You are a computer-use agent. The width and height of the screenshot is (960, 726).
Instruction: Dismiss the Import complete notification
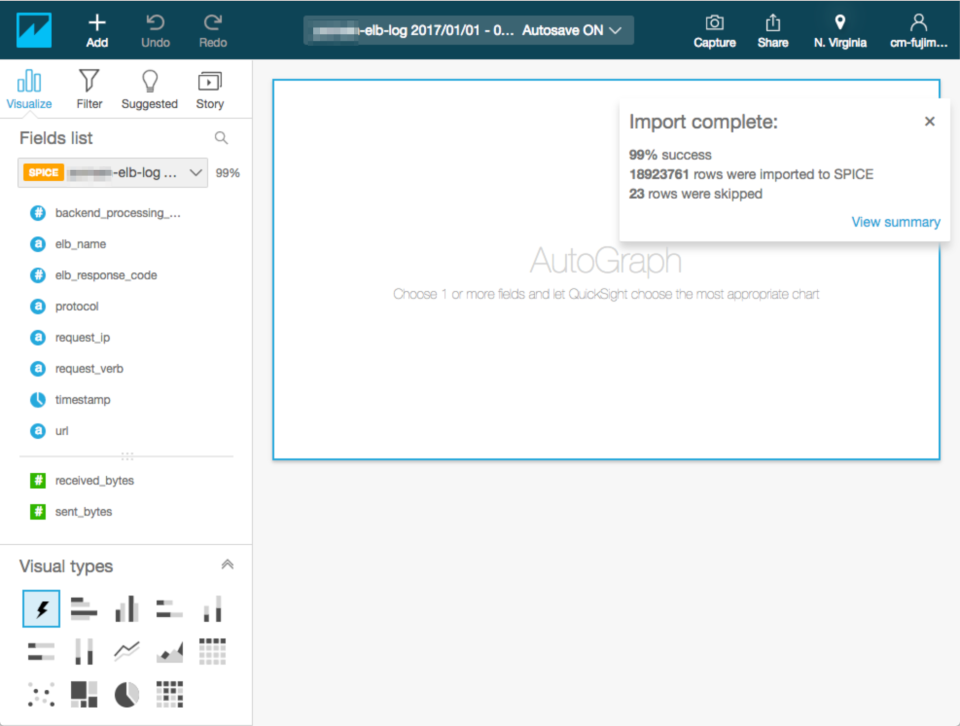tap(929, 120)
